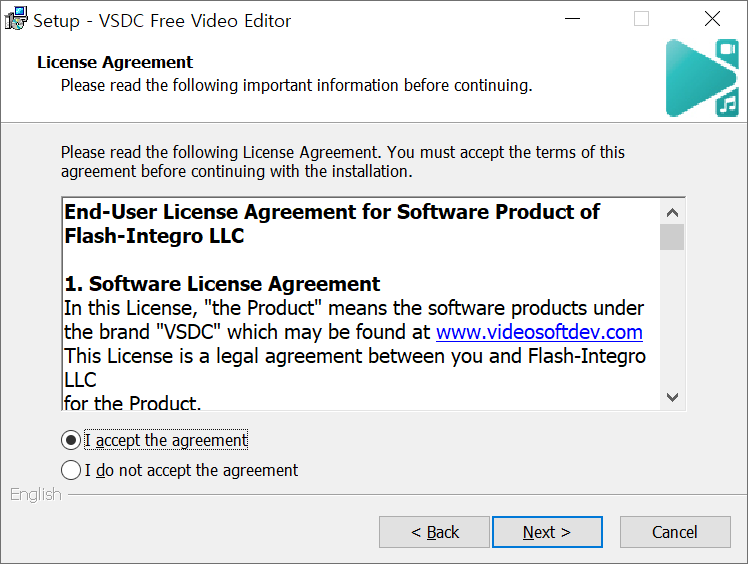The image size is (748, 564).
Task: Open the www.videosoftdev.com link
Action: (x=539, y=332)
